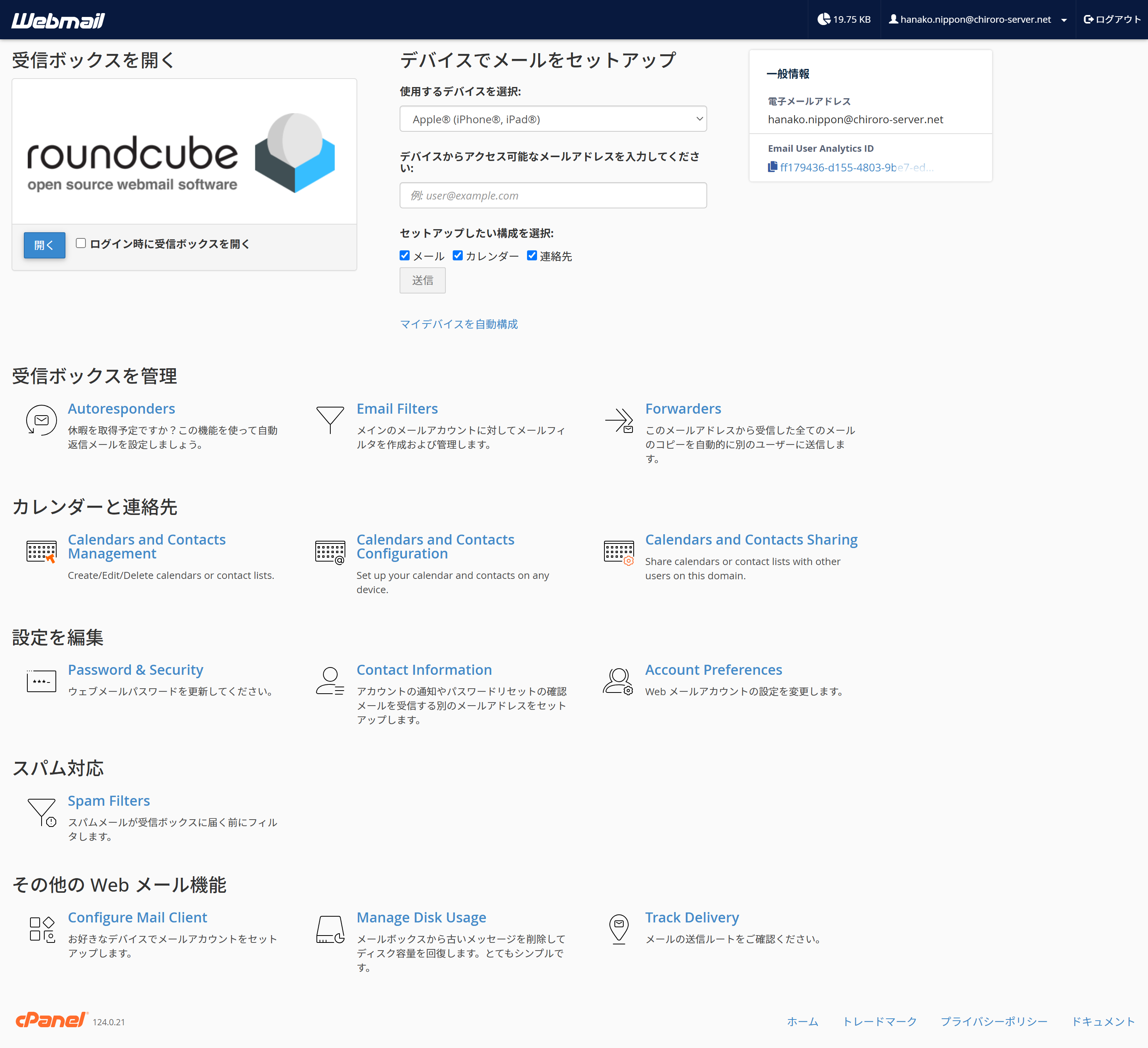Image resolution: width=1148 pixels, height=1048 pixels.
Task: Open the Configure Mail Client link
Action: [x=137, y=917]
